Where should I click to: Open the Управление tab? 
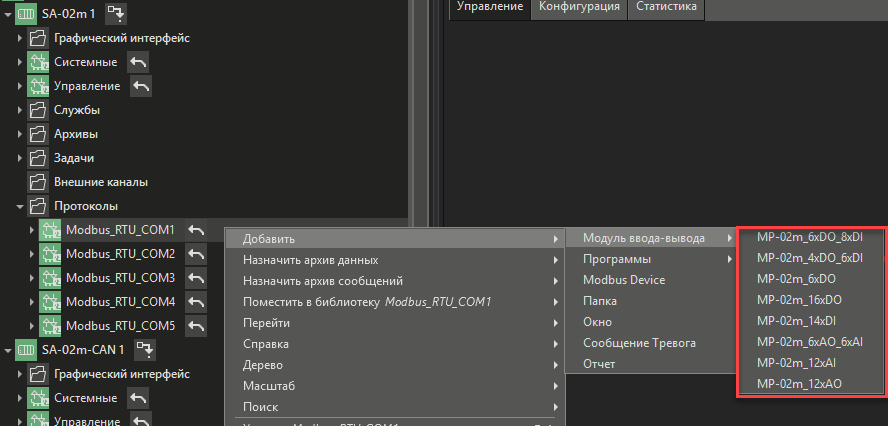coord(490,7)
